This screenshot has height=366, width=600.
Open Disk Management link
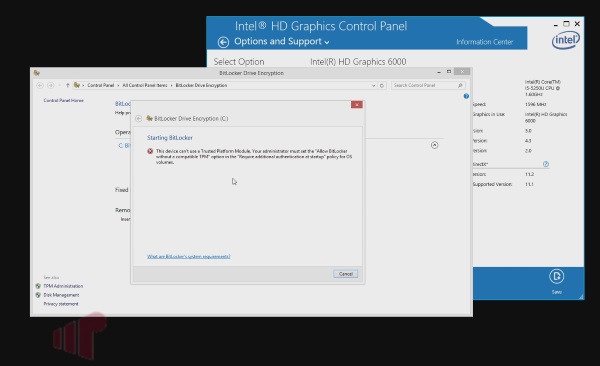(61, 295)
